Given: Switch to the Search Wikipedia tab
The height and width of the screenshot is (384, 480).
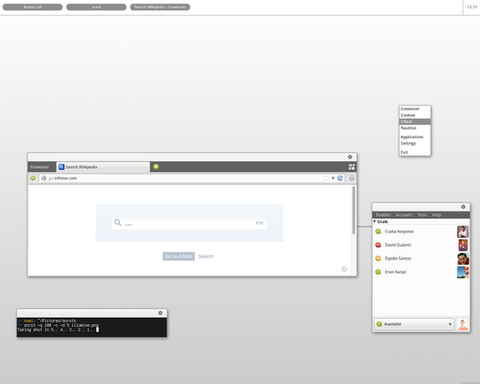Looking at the screenshot, I should coord(103,167).
